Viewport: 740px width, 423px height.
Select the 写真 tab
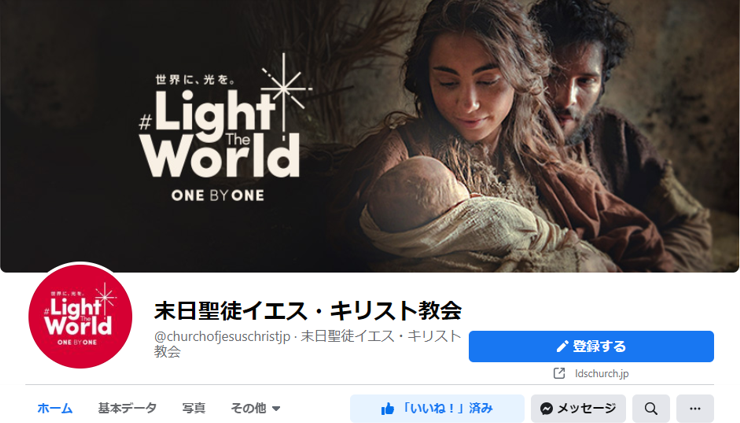tap(193, 408)
